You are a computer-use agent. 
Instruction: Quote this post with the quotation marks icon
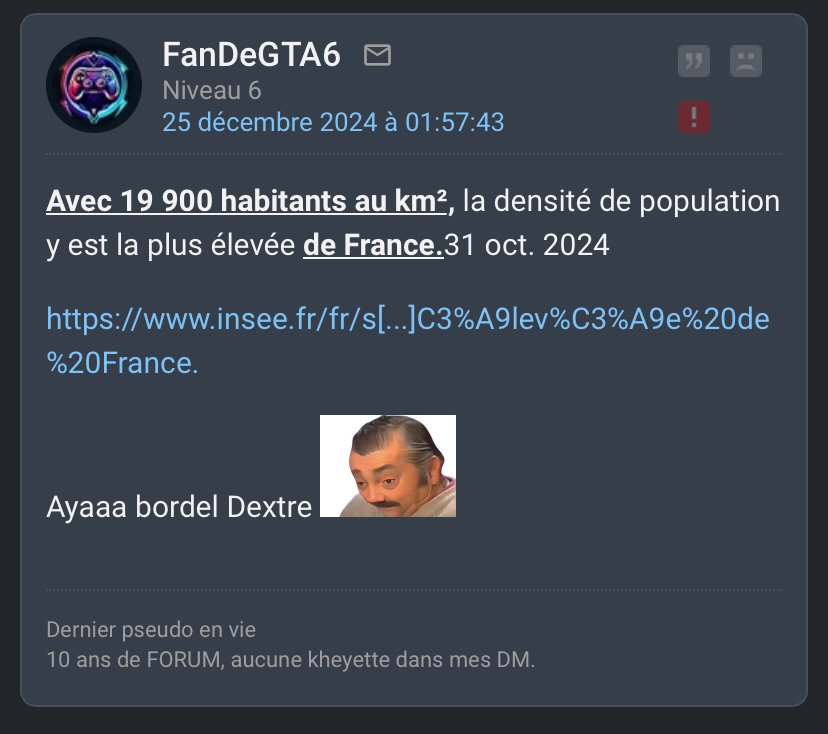(x=693, y=61)
